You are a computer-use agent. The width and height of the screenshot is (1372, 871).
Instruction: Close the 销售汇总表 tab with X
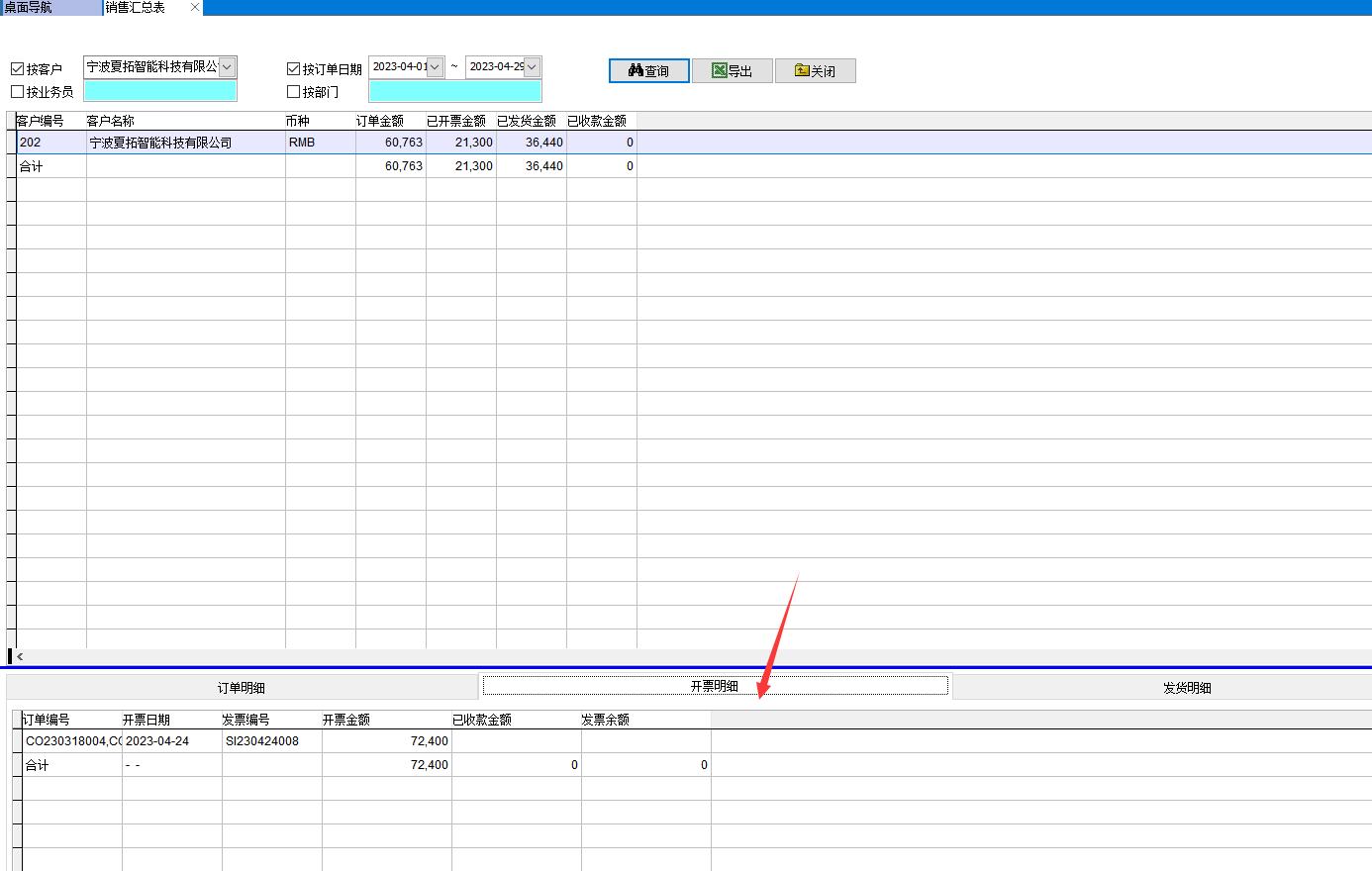[195, 7]
